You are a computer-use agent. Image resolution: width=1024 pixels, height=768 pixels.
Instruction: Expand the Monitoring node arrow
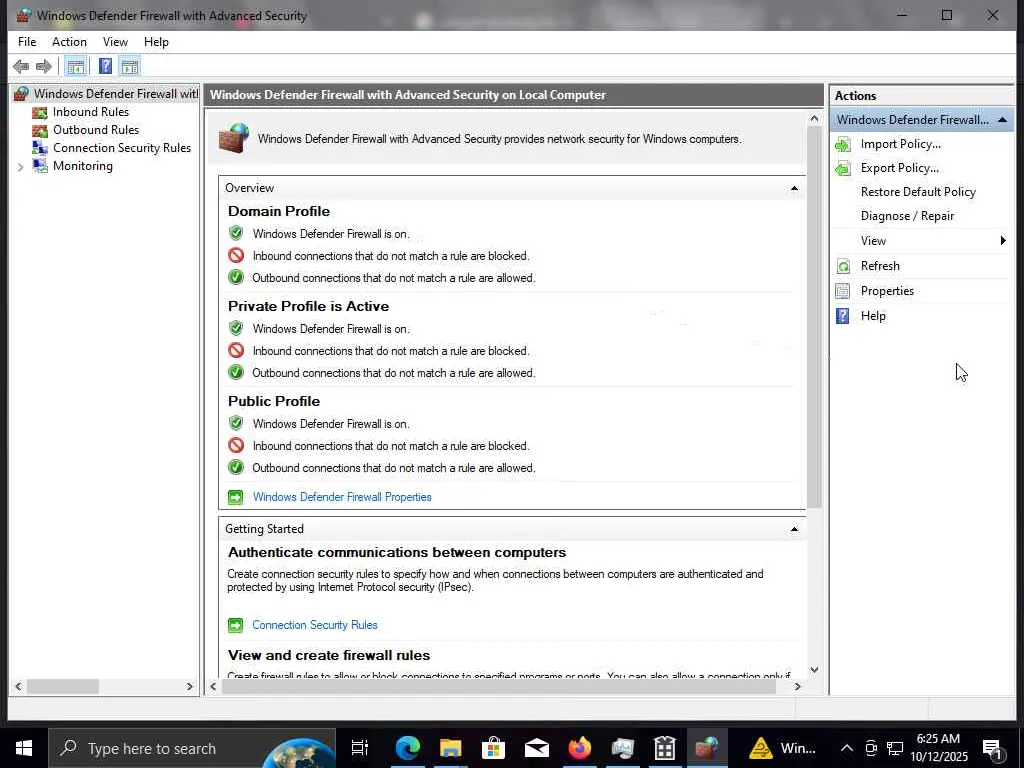(x=20, y=167)
